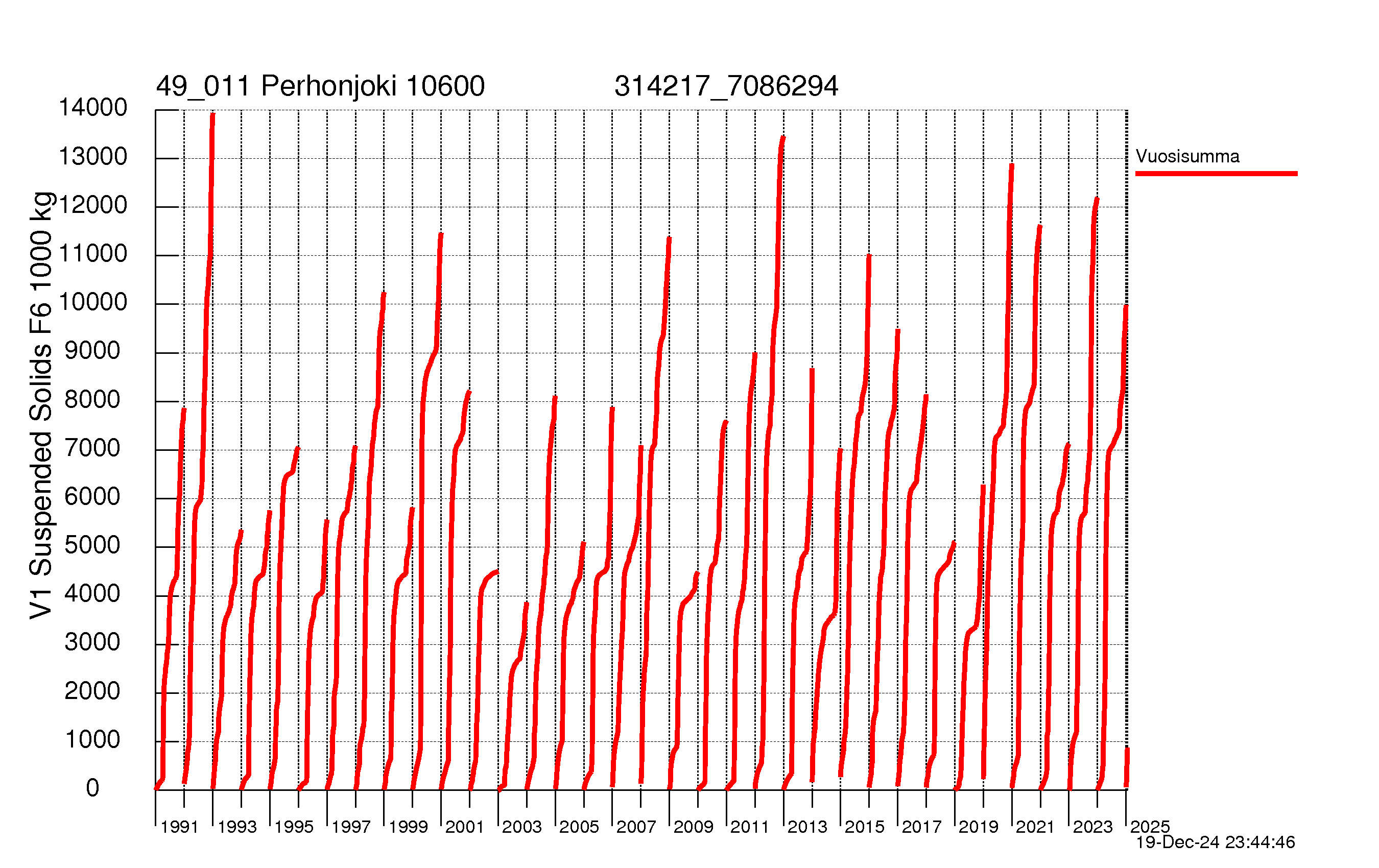Click x-axis year label 1997
This screenshot has height=868, width=1379.
[x=351, y=827]
